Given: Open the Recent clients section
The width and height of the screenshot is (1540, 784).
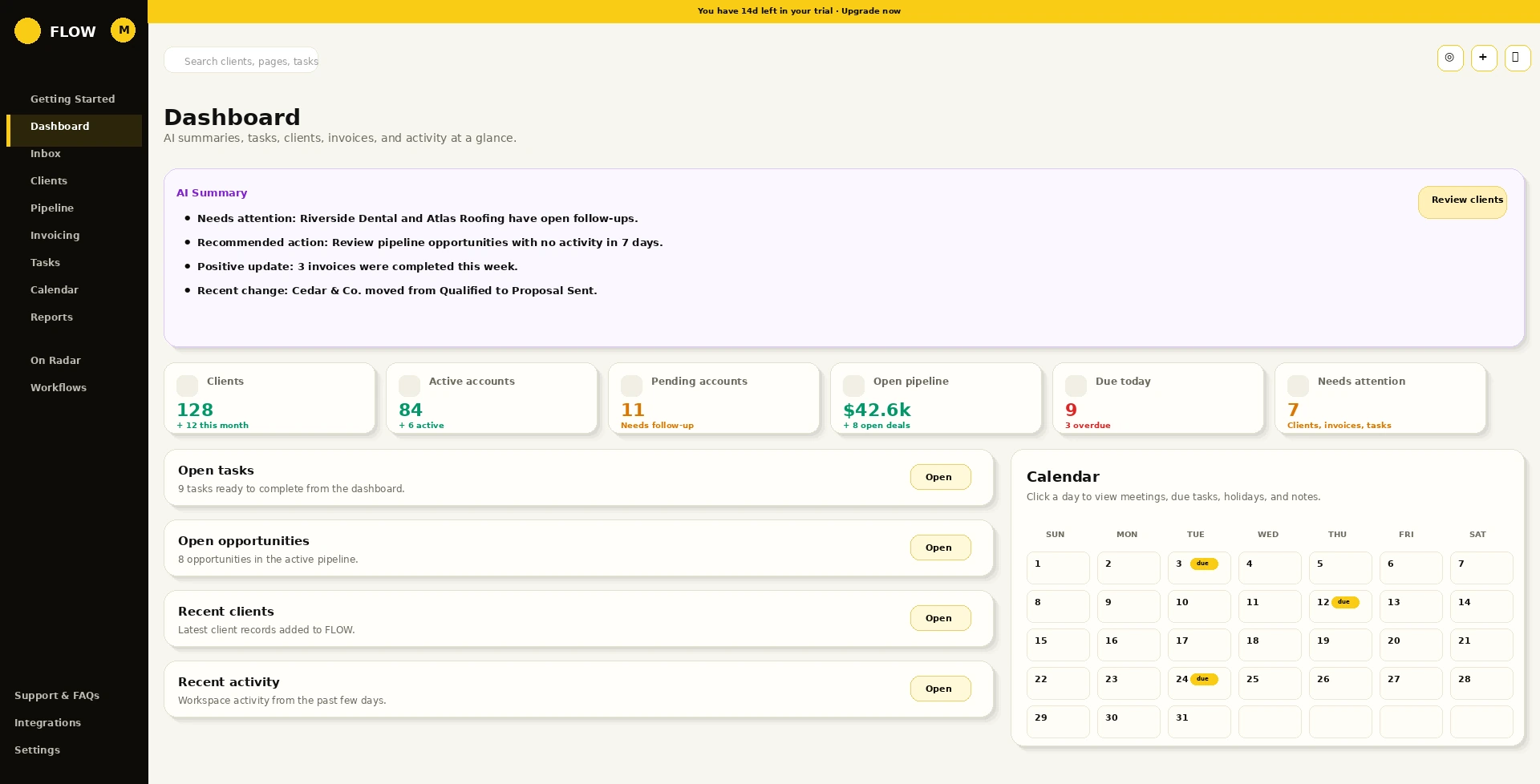Looking at the screenshot, I should 940,618.
